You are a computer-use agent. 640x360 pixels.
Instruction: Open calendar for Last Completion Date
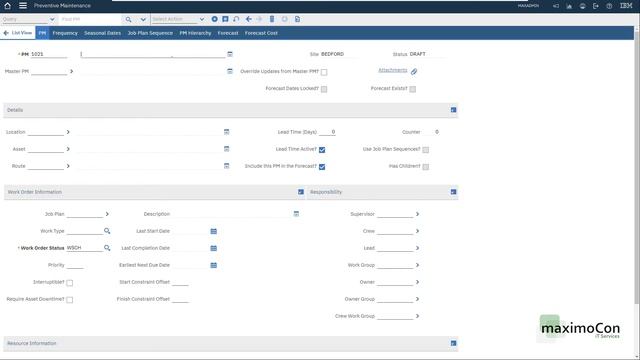[x=213, y=248]
